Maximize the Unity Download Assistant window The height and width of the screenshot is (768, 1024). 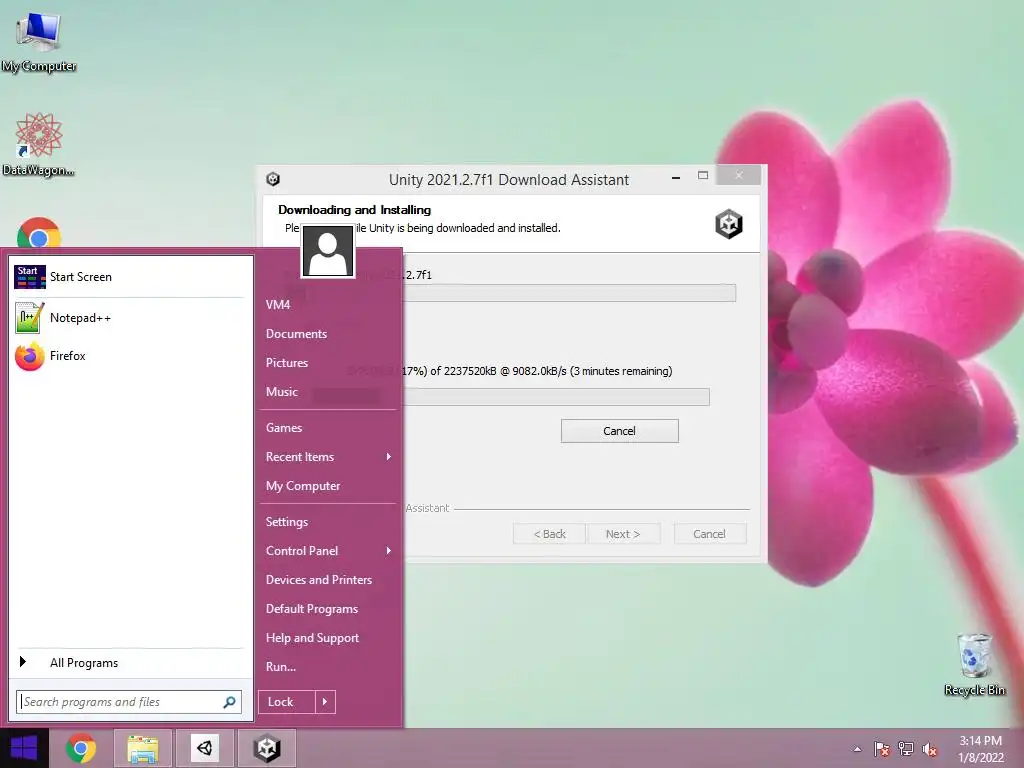click(703, 176)
